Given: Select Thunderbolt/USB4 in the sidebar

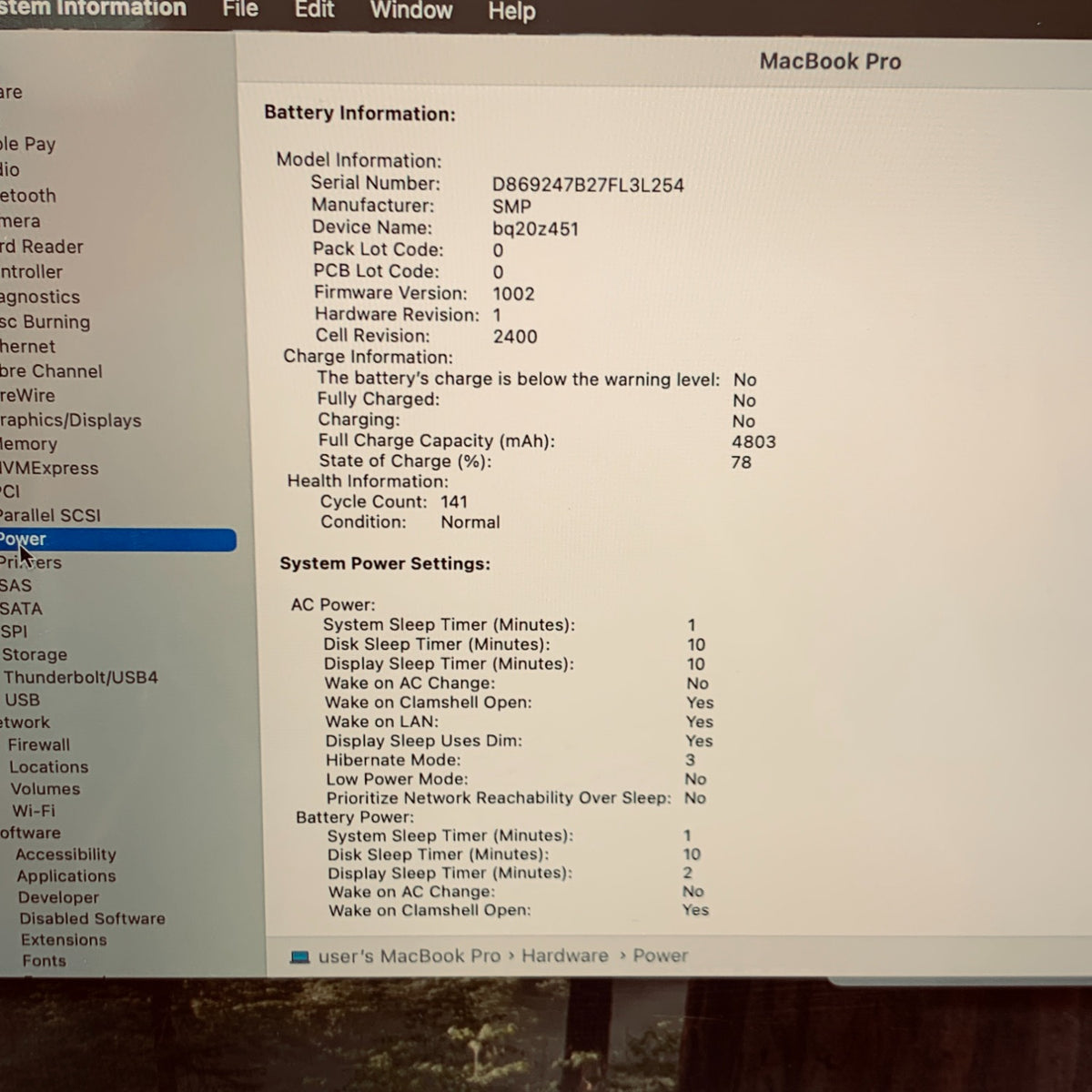Looking at the screenshot, I should (x=81, y=677).
